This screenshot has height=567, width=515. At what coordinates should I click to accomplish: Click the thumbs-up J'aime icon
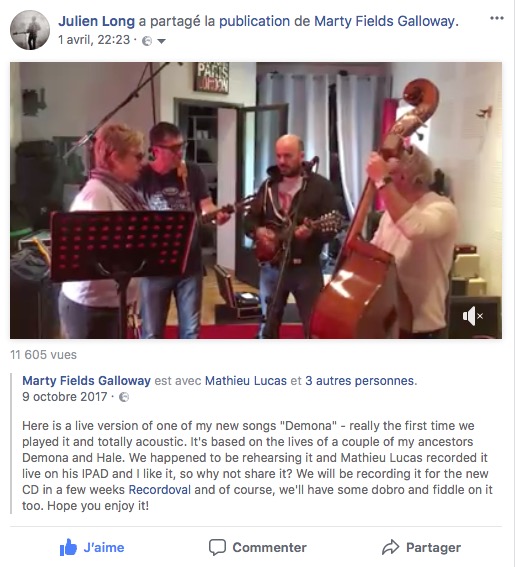click(x=68, y=547)
